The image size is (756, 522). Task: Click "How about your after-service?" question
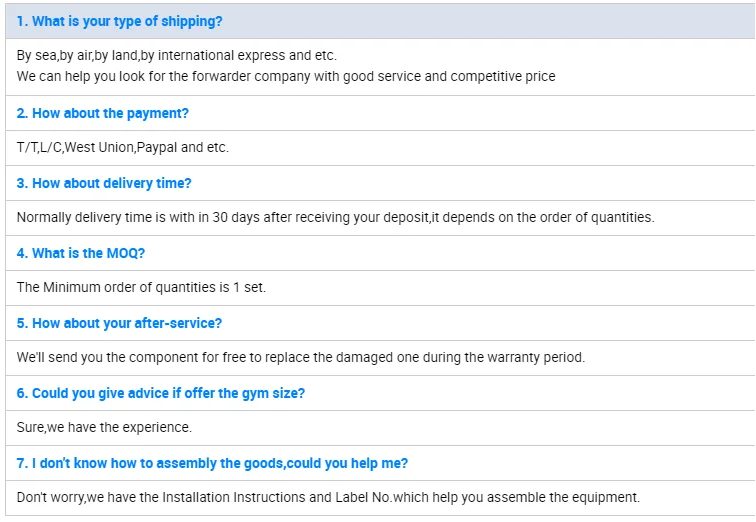click(119, 323)
